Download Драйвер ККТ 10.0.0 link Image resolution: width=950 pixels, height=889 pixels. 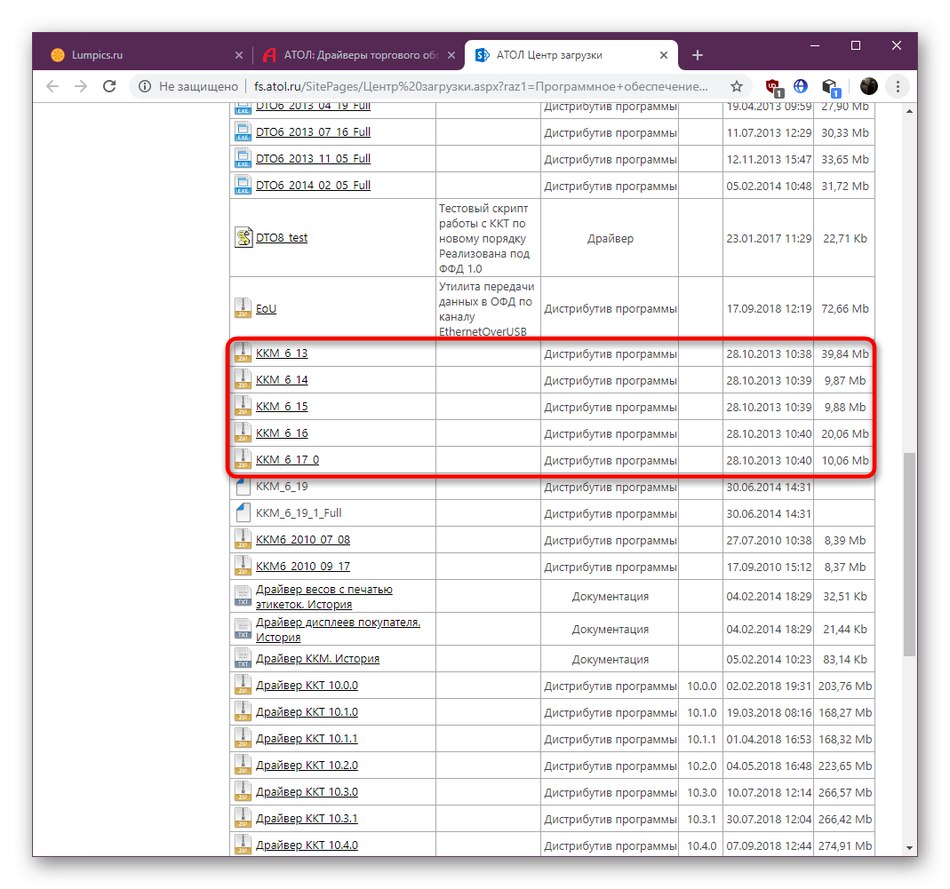point(307,685)
